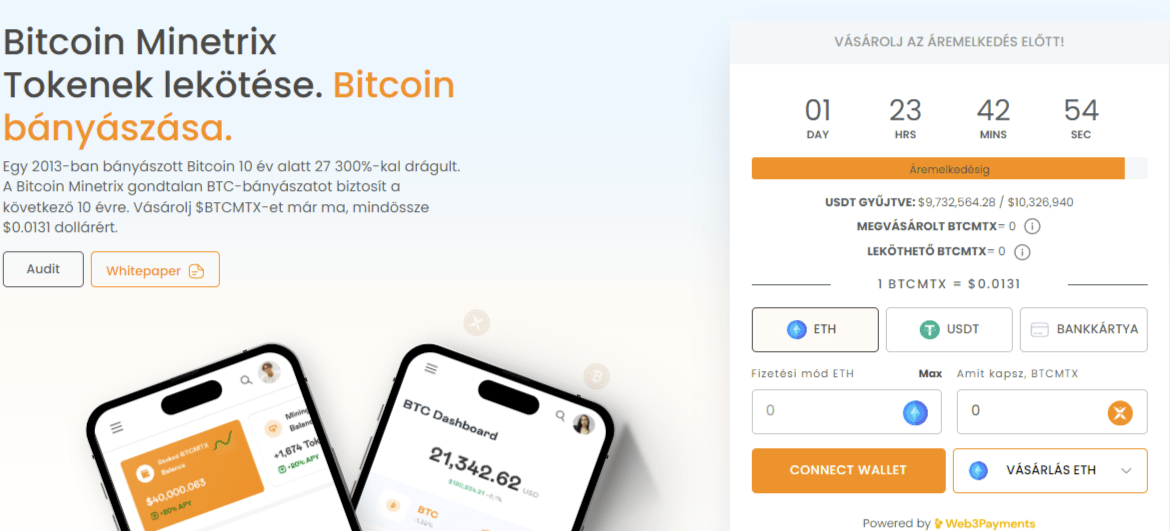The height and width of the screenshot is (531, 1170).
Task: Click the info icon beside LEKÖTHETŐ BTCMTX
Action: [x=1022, y=251]
